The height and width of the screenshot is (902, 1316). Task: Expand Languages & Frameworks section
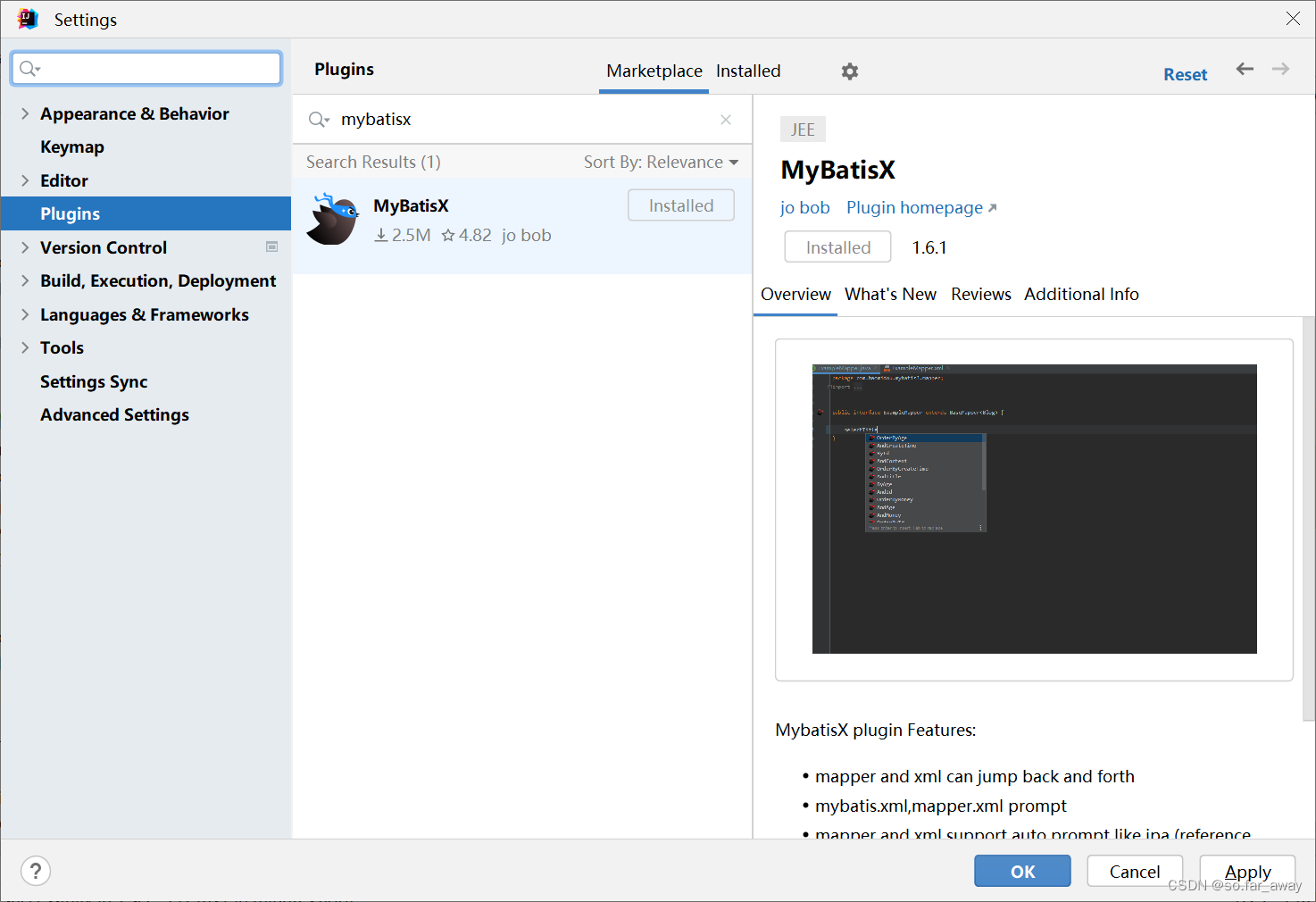[25, 314]
